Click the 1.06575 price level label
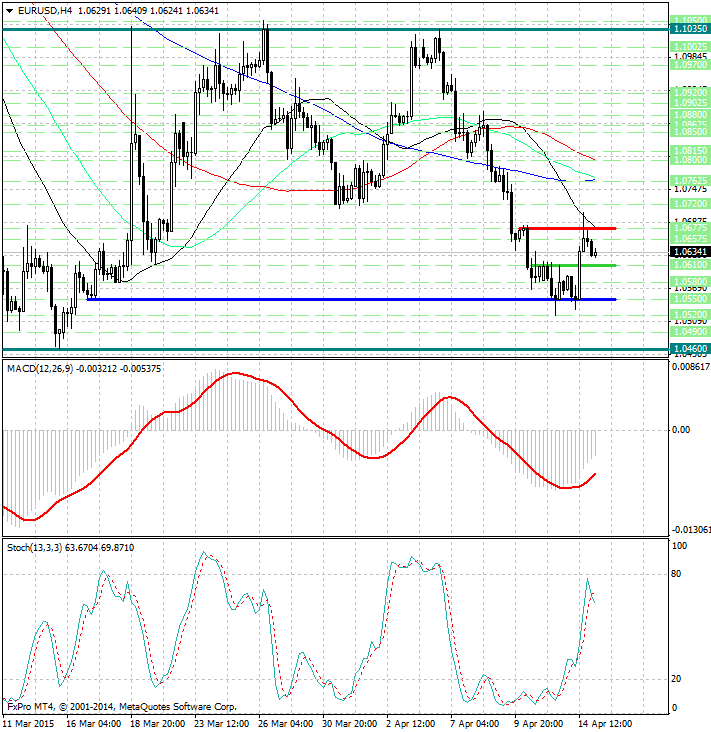This screenshot has height=732, width=711. [690, 239]
